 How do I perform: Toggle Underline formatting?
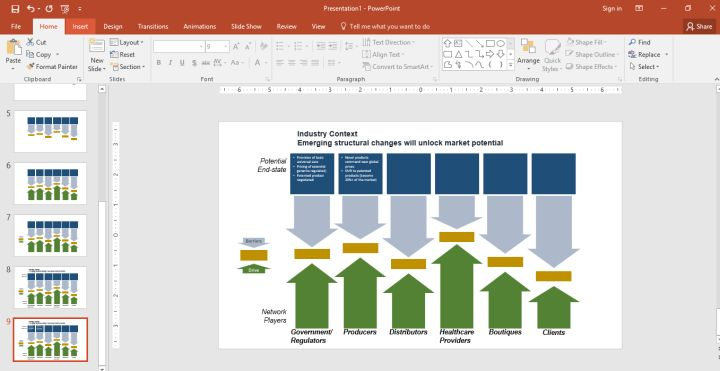(182, 63)
